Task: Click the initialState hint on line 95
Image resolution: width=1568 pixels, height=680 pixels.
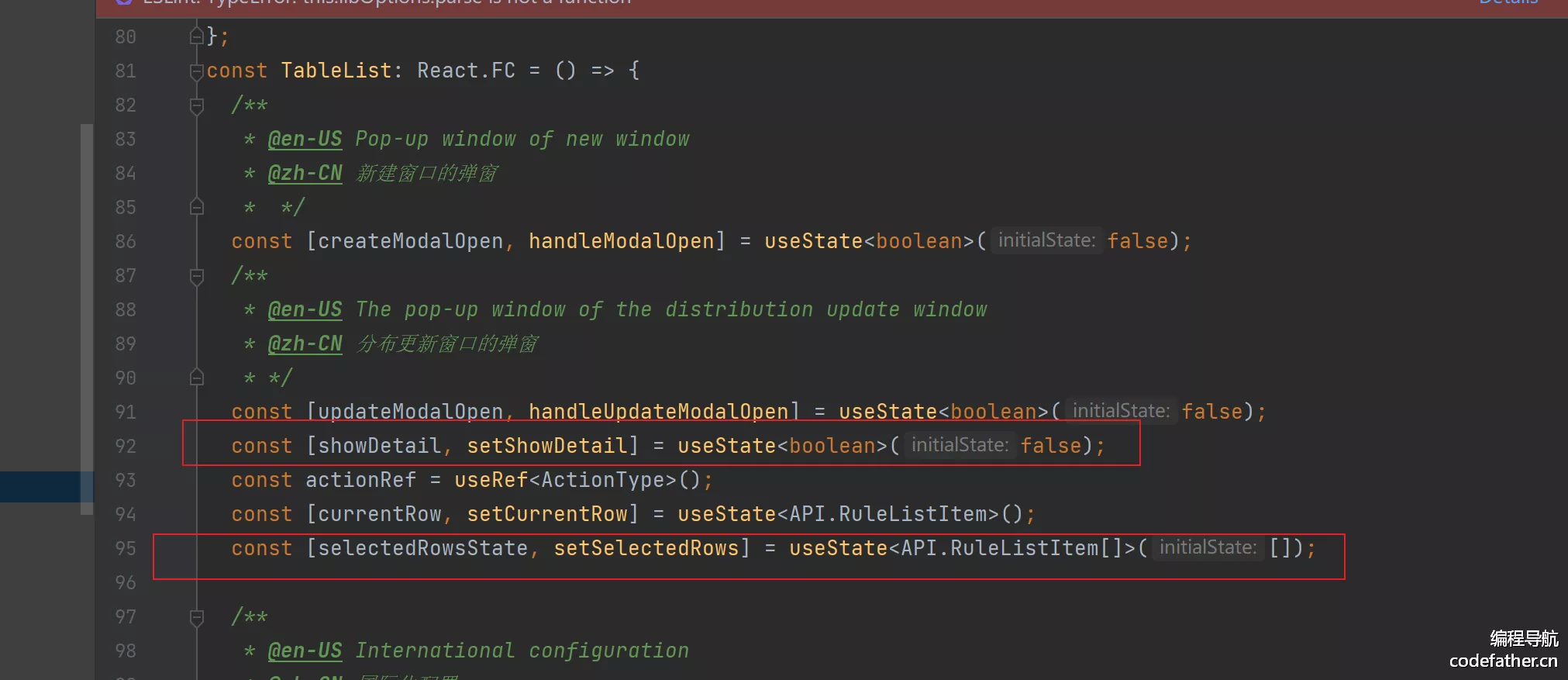Action: tap(1208, 547)
